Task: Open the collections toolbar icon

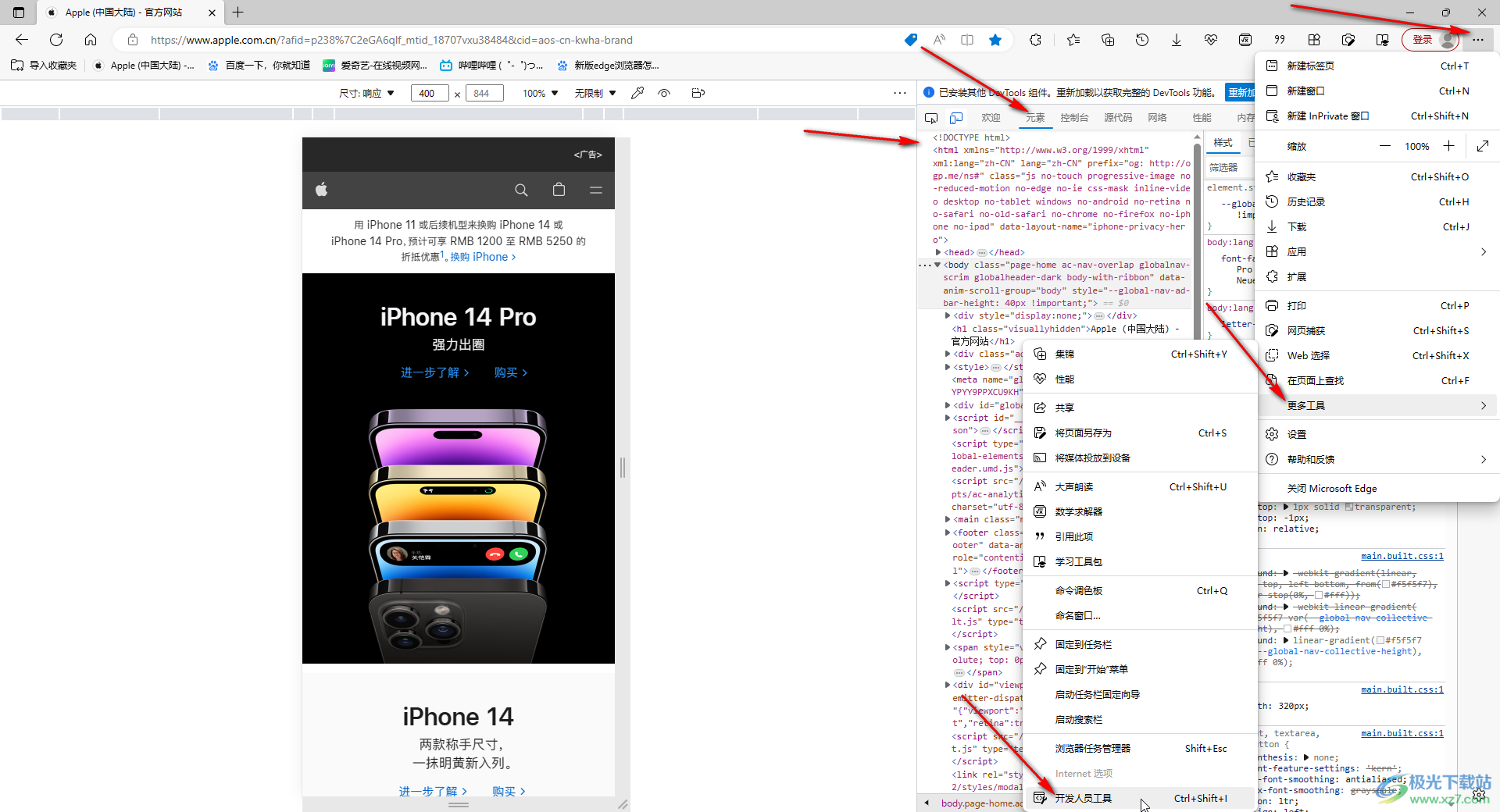Action: [x=1108, y=40]
